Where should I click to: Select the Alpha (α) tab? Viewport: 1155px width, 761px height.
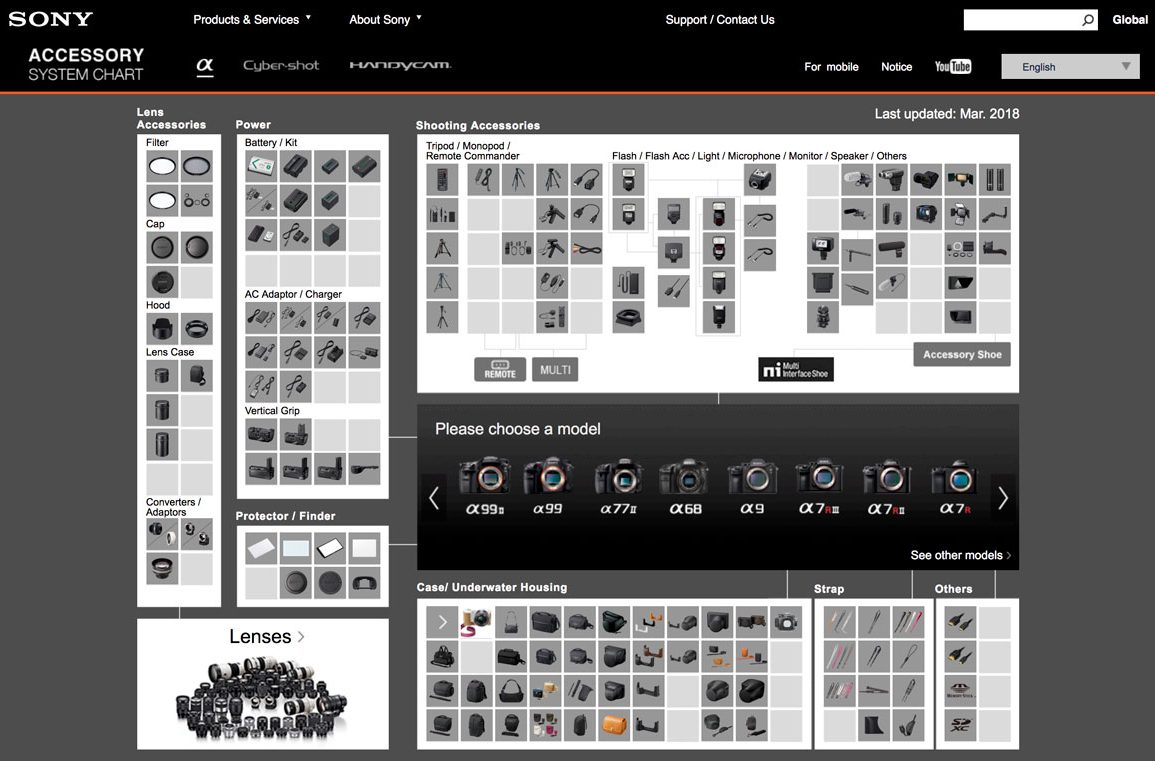click(205, 66)
